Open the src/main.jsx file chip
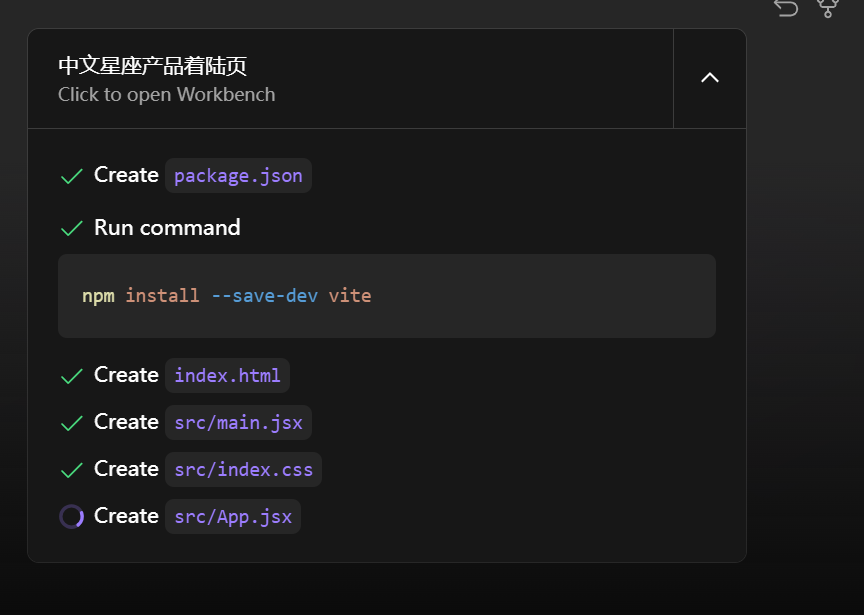 pyautogui.click(x=238, y=423)
